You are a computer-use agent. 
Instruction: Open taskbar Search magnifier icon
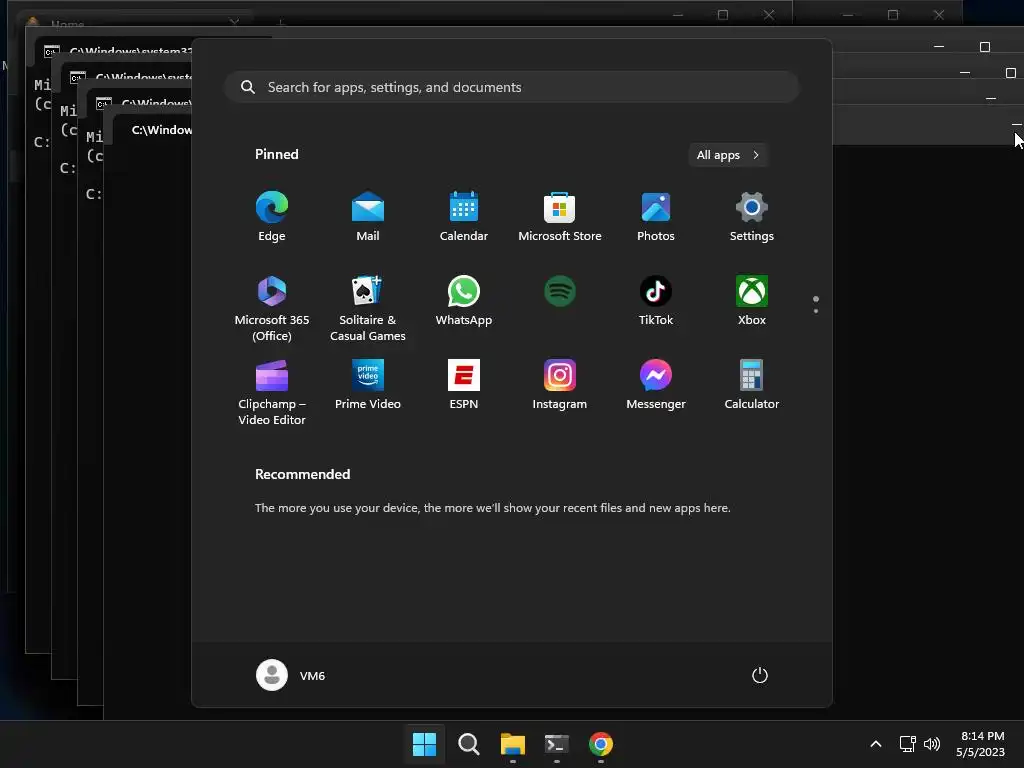(x=468, y=744)
